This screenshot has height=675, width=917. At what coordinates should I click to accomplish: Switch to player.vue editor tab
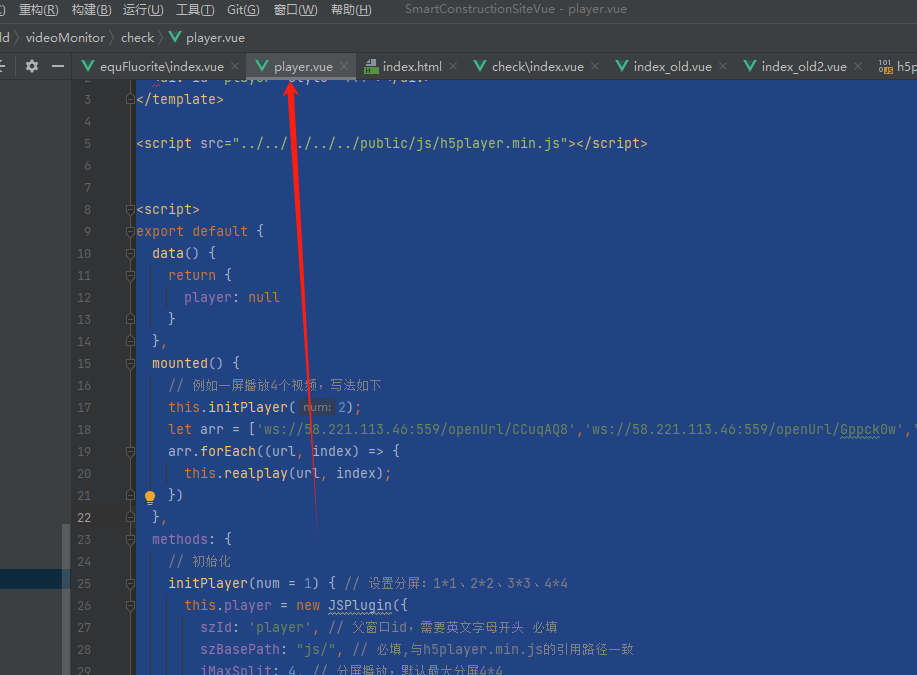point(303,67)
